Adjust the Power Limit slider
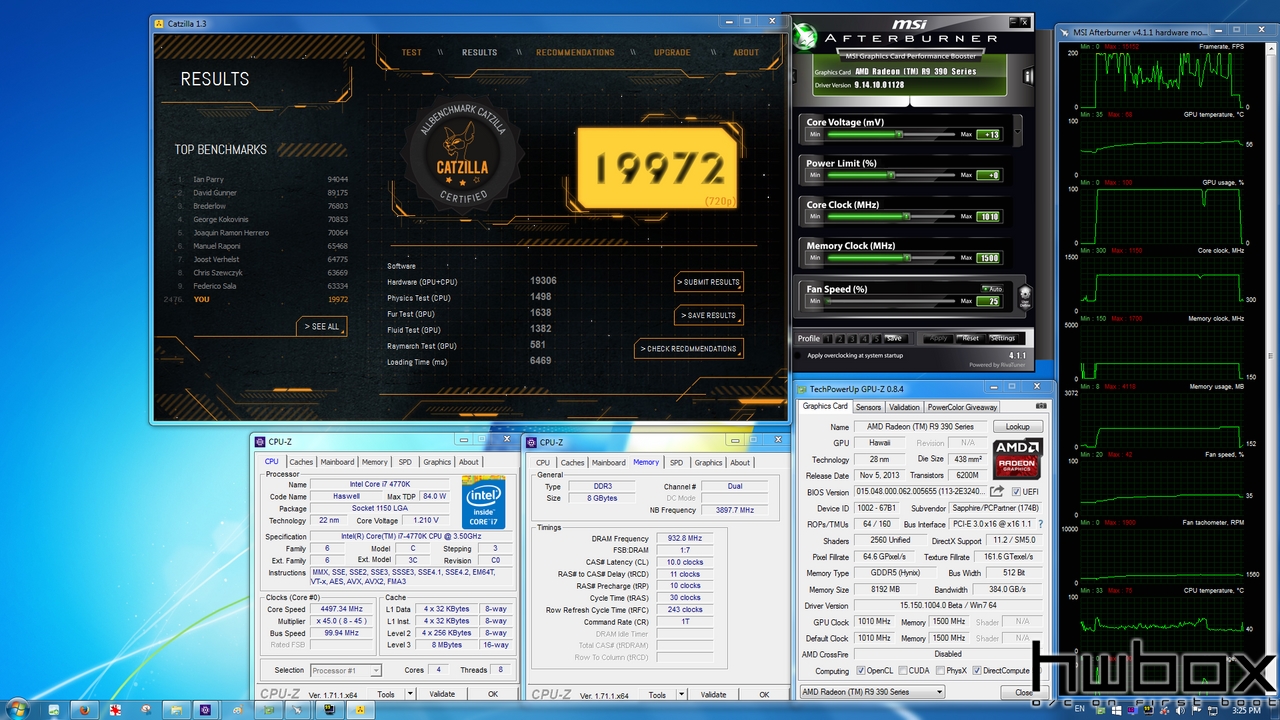This screenshot has width=1280, height=720. coord(892,175)
